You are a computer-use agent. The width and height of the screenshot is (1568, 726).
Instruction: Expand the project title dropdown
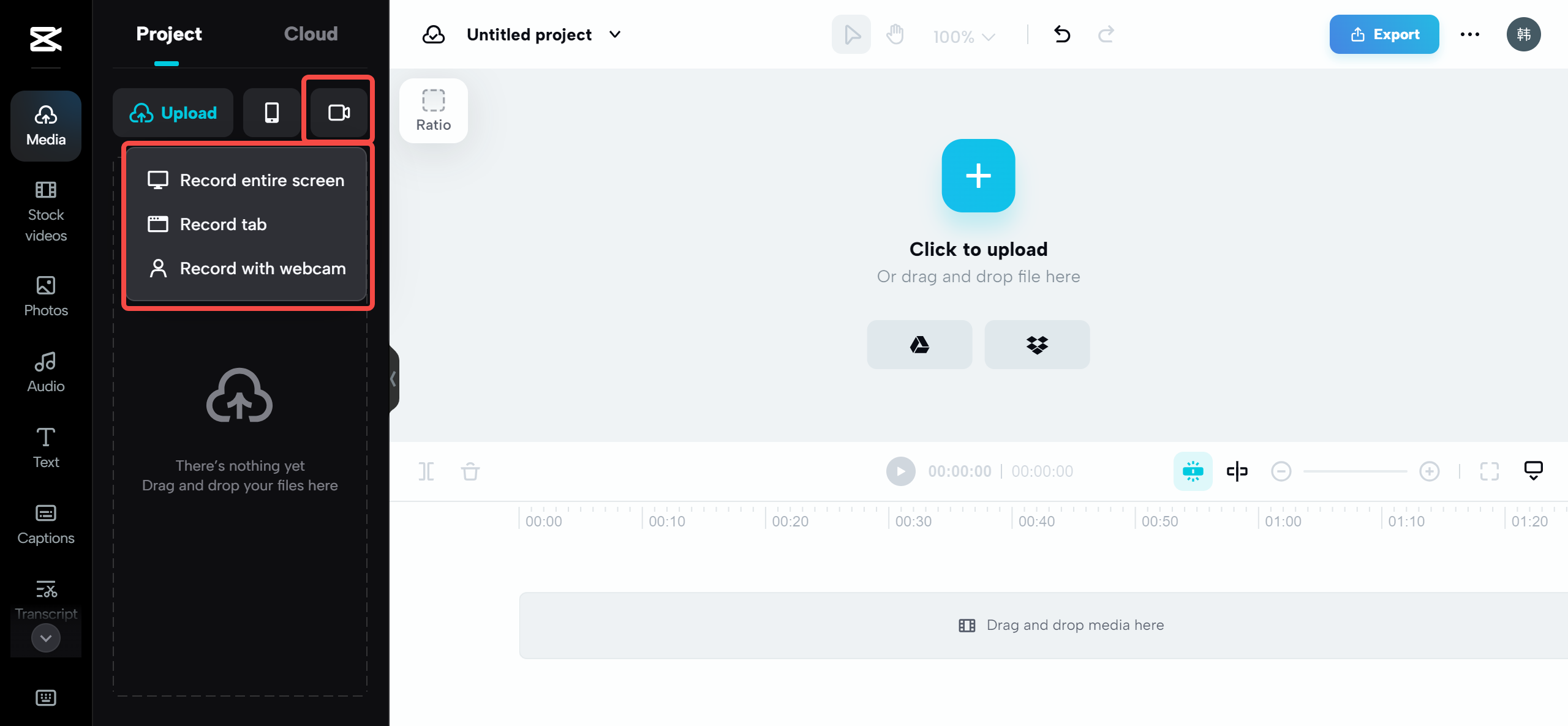point(617,34)
